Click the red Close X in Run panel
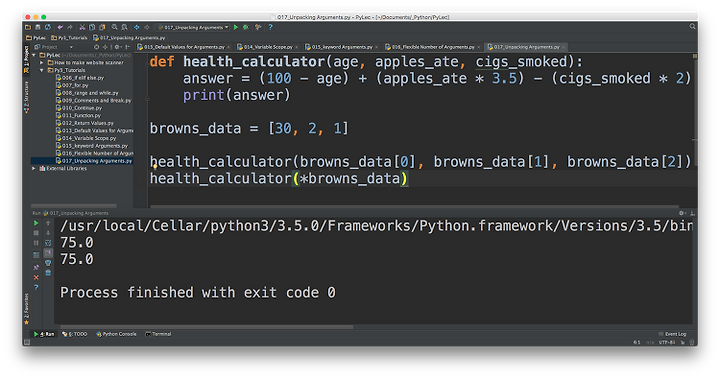 (36, 277)
